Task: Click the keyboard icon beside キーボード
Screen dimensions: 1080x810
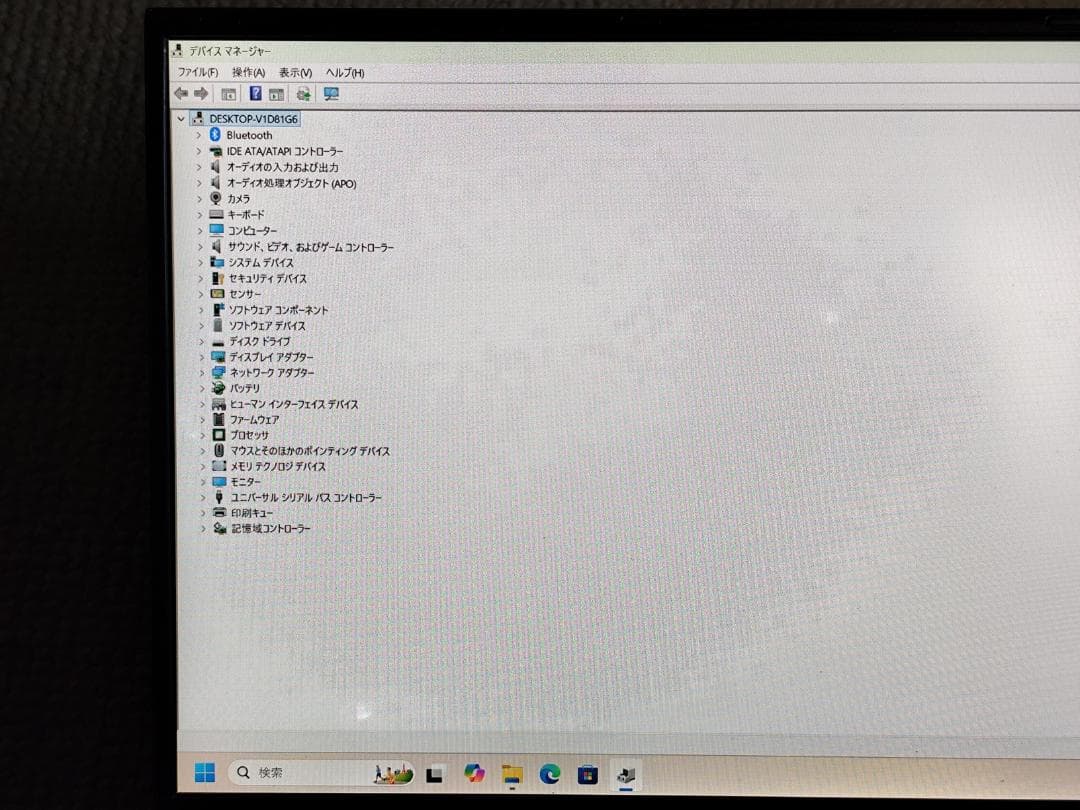Action: click(x=216, y=214)
